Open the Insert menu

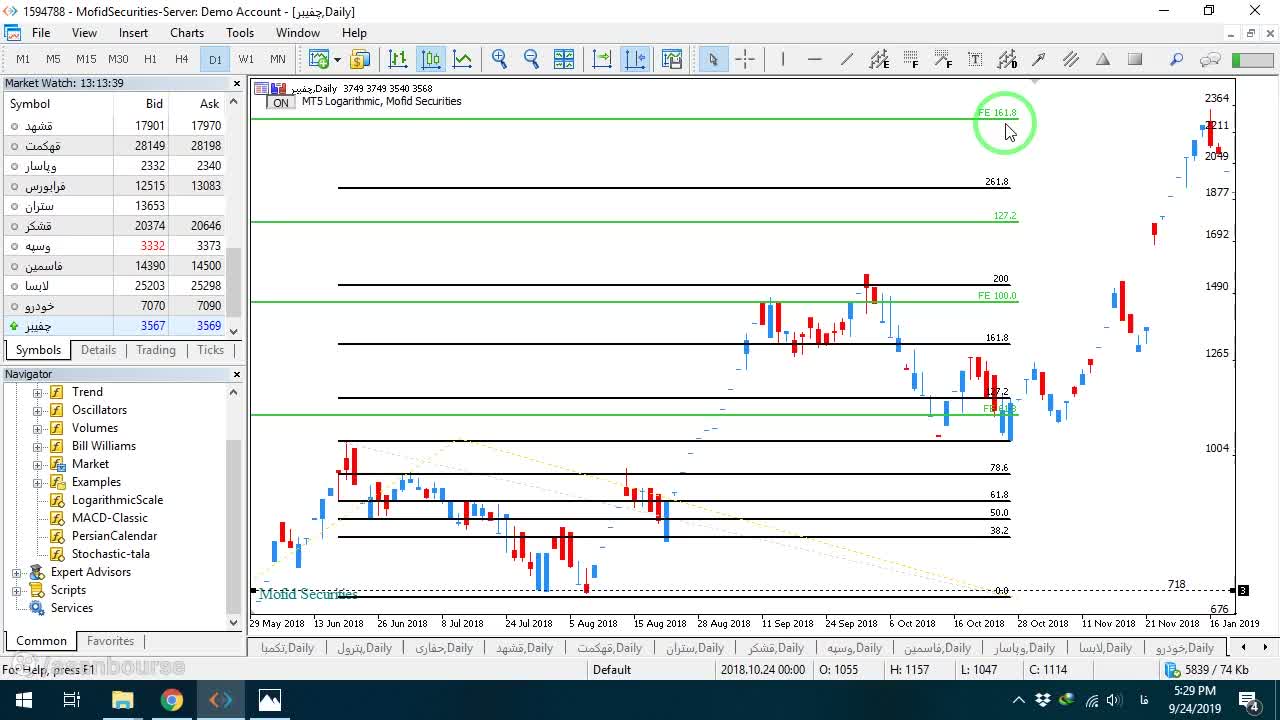point(133,33)
